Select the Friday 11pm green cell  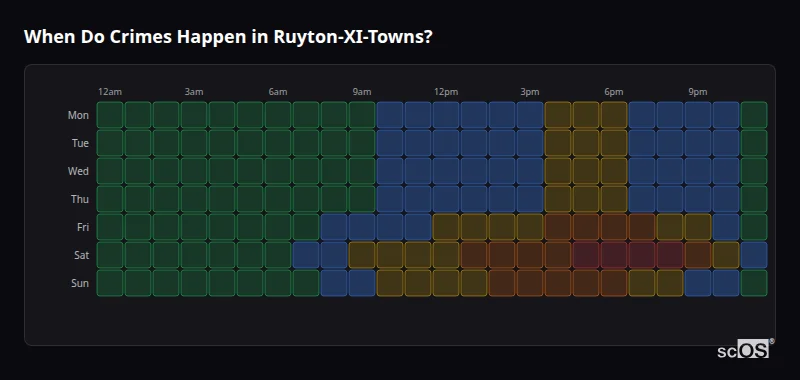coord(754,227)
